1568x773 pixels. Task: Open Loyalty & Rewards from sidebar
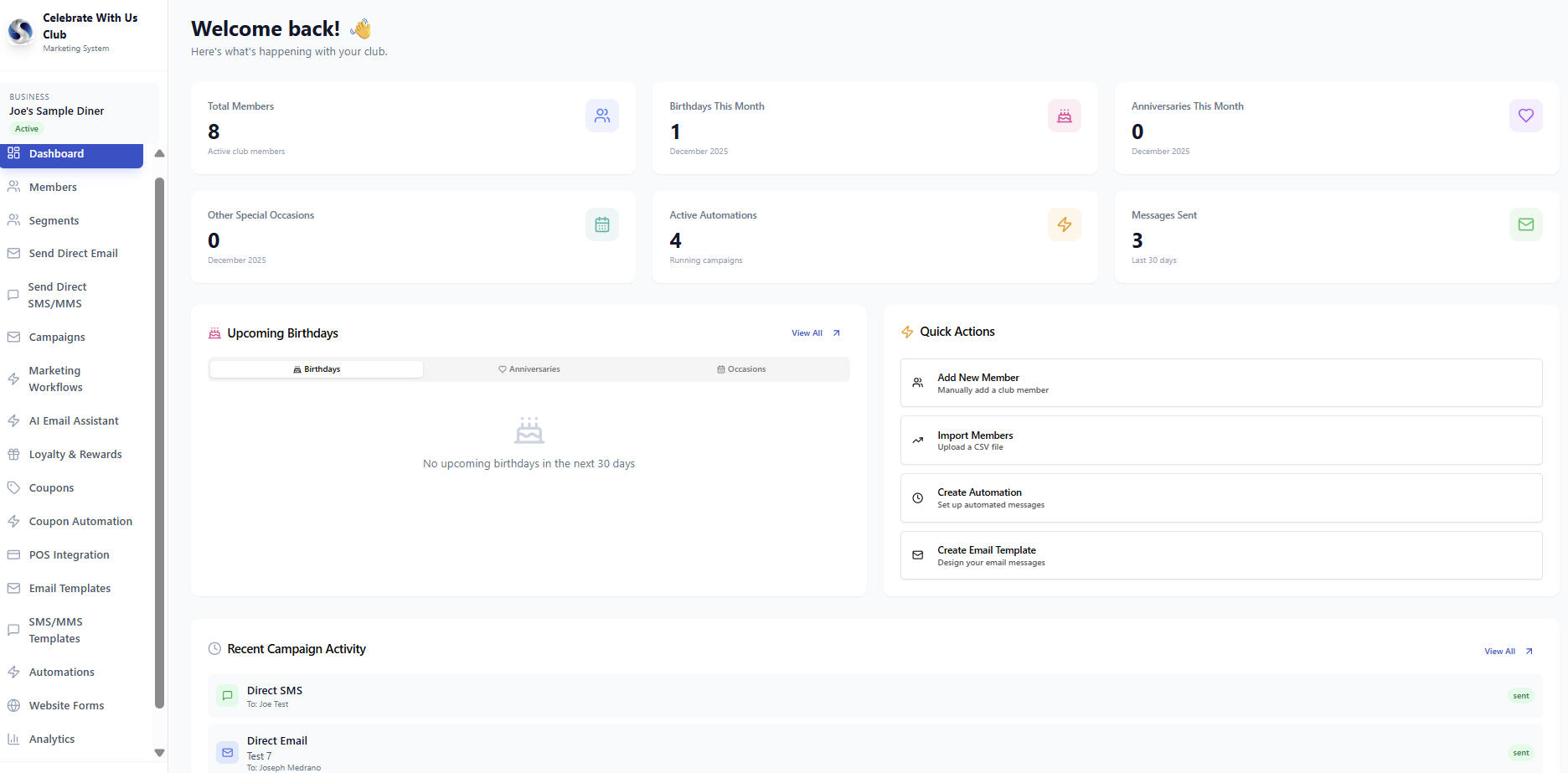75,454
